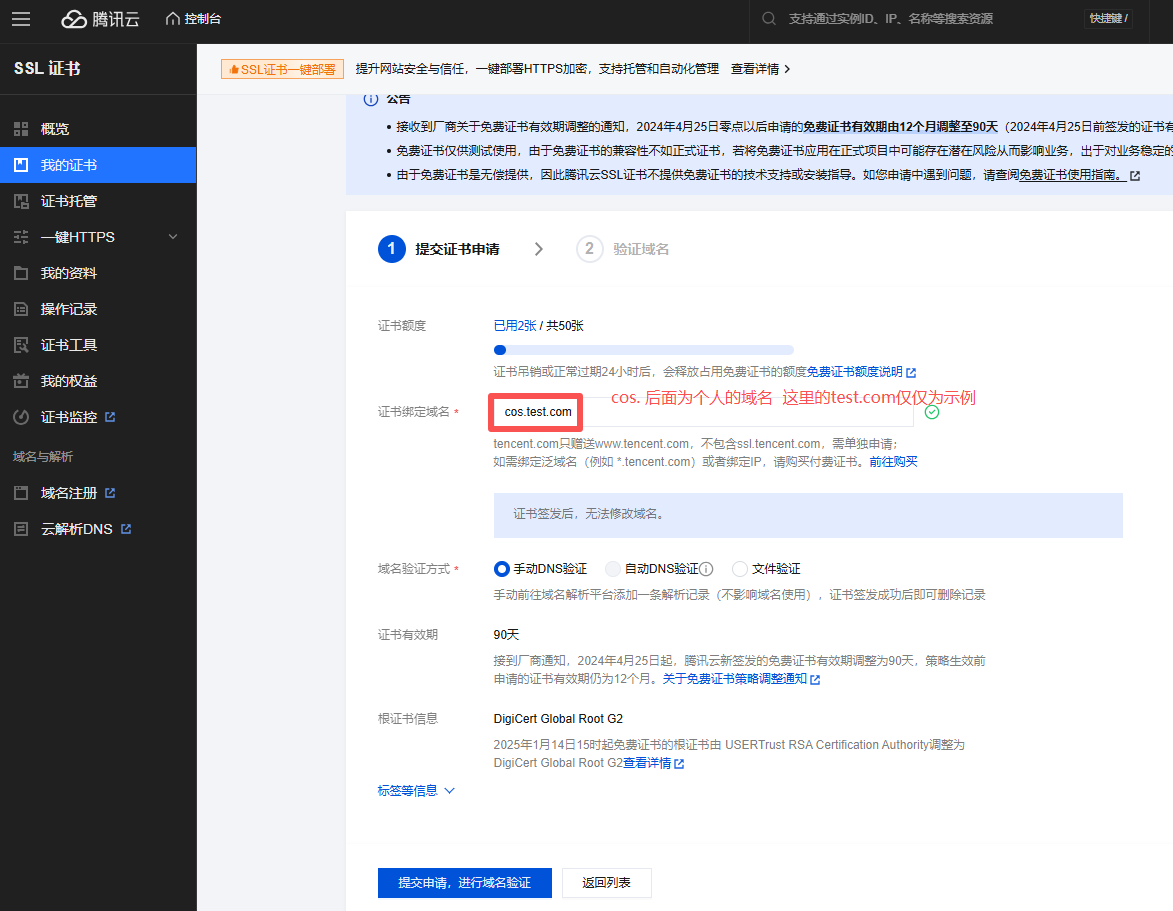The height and width of the screenshot is (911, 1173).
Task: Click the 证书监控 sidebar icon
Action: tap(21, 417)
